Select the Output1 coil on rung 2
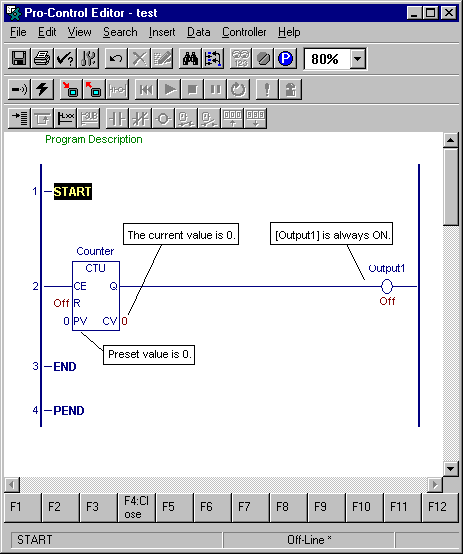The height and width of the screenshot is (554, 463). 387,287
